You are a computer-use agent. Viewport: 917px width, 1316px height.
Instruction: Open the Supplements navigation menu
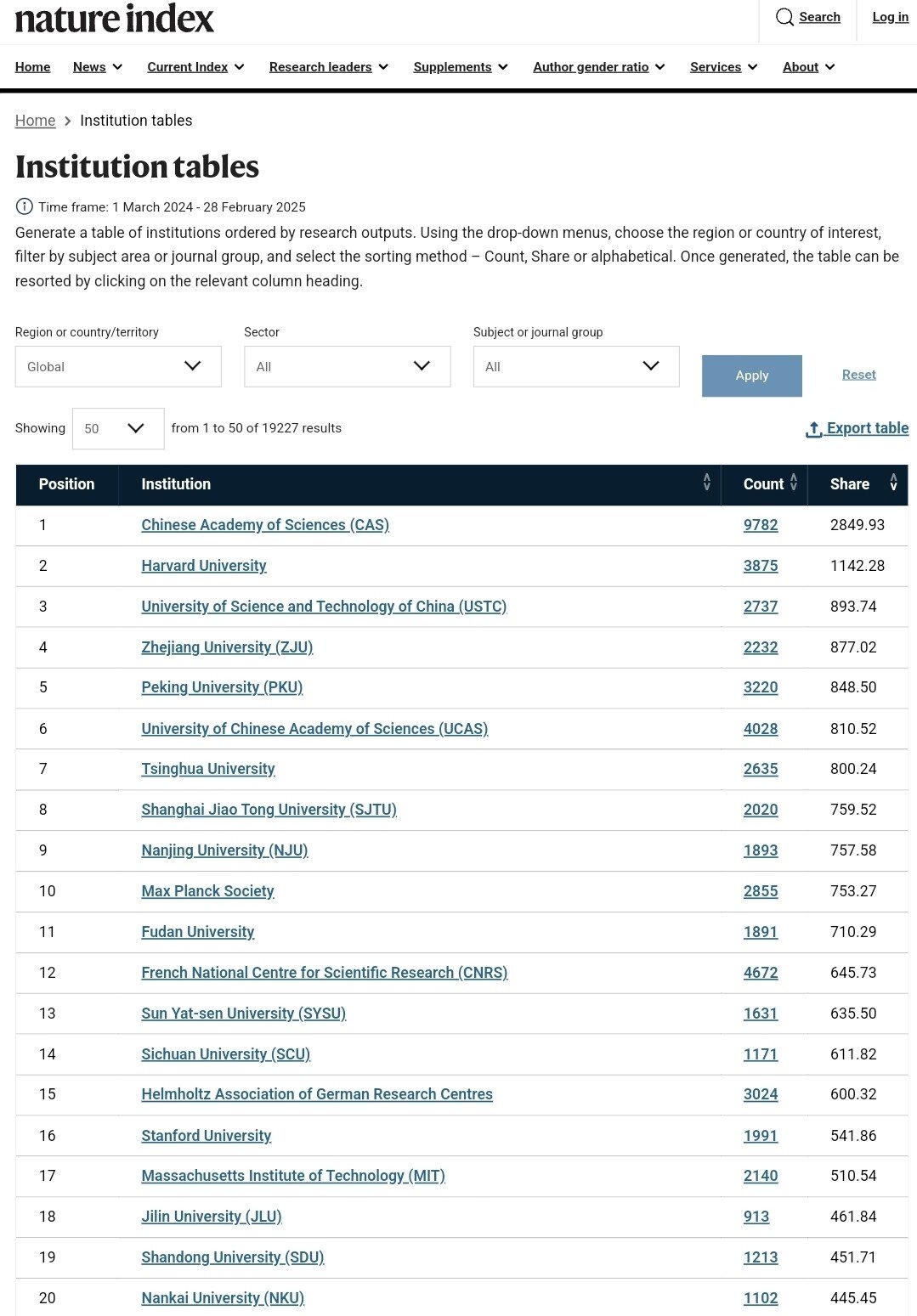tap(461, 67)
